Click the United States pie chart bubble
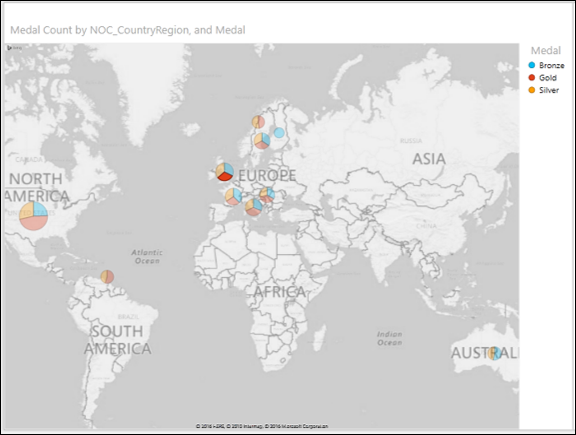 click(x=33, y=215)
